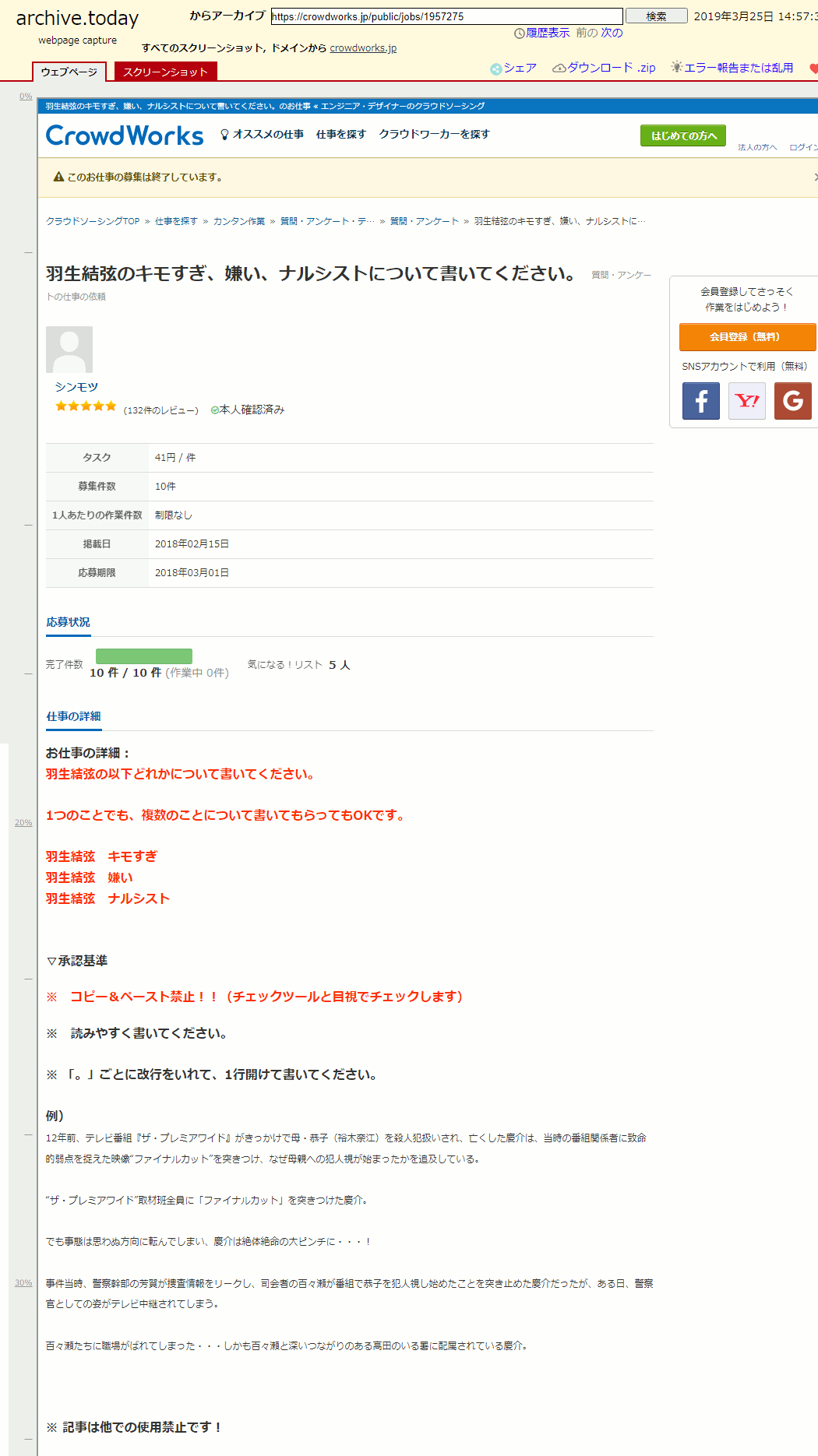Open the シンモツ profile link

click(x=76, y=387)
